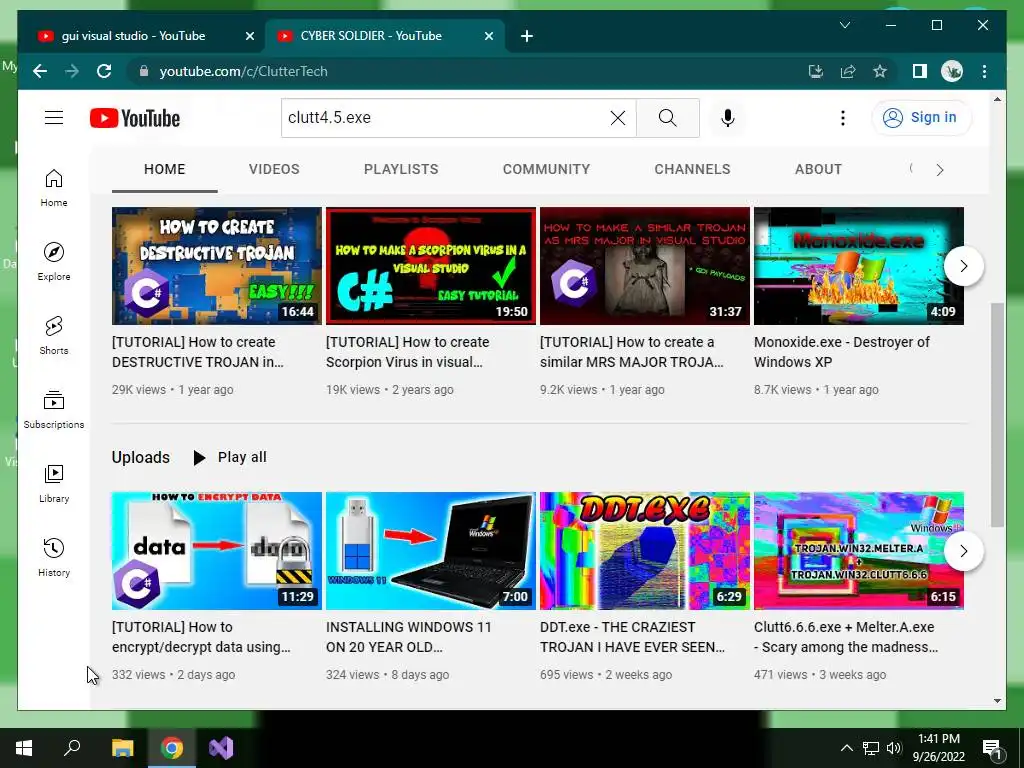Open History in the sidebar
This screenshot has height=768, width=1024.
(54, 557)
